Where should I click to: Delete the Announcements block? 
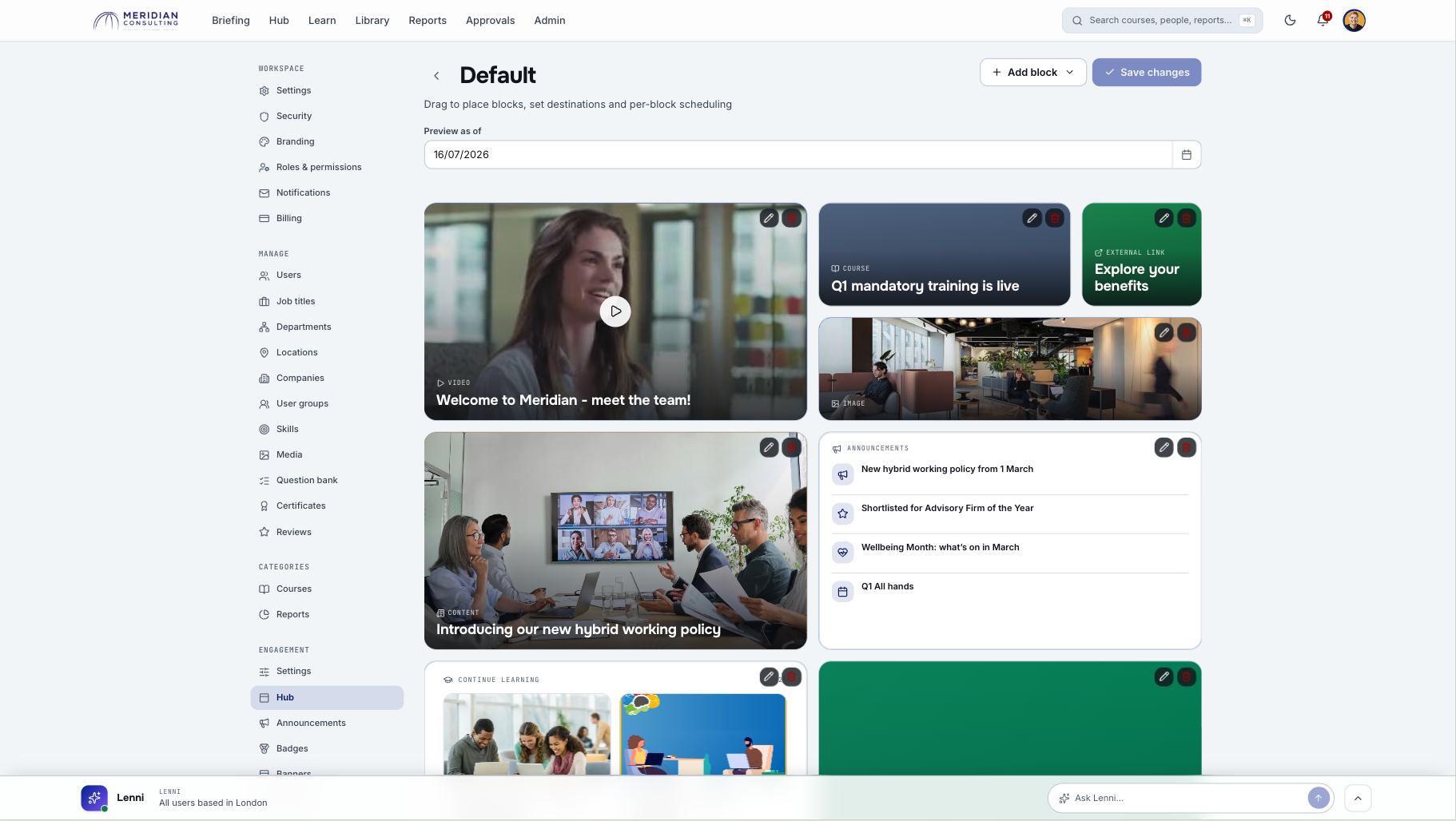[x=1187, y=448]
